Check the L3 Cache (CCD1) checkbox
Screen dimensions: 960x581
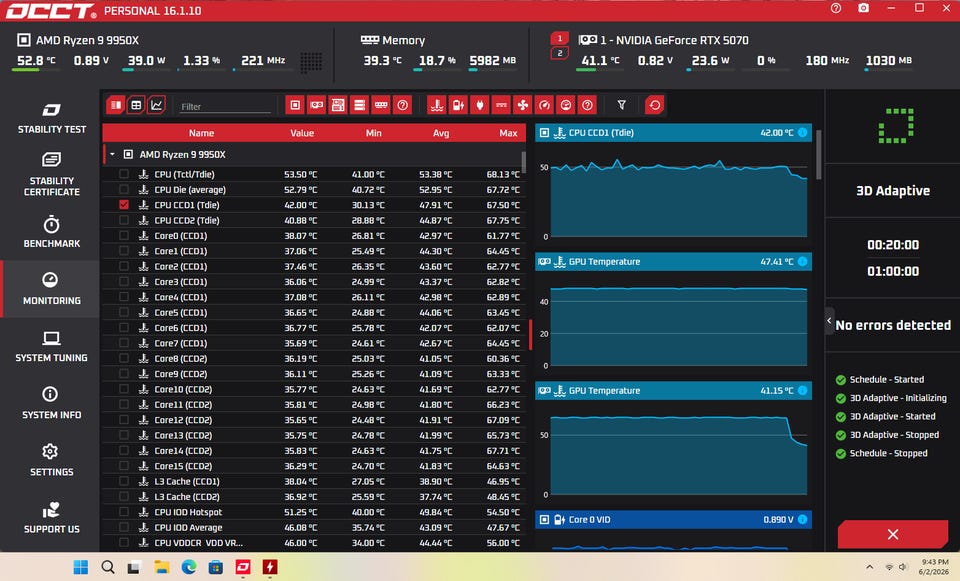click(x=124, y=481)
